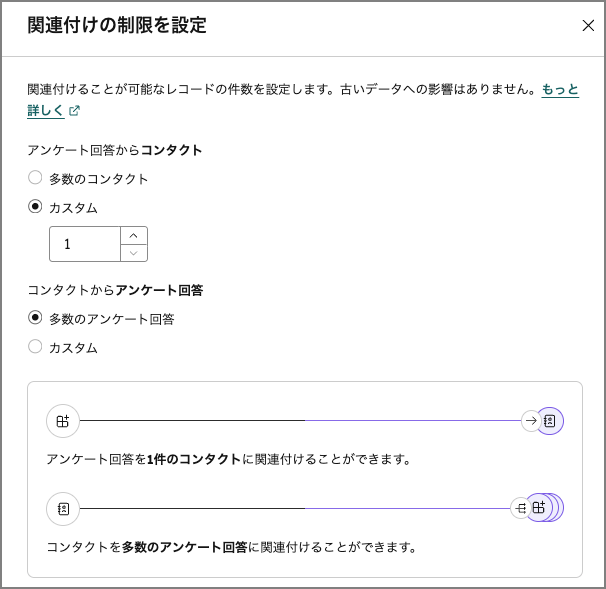
Task: Click the アンケート回答からコンタクト section label
Action: (115, 150)
